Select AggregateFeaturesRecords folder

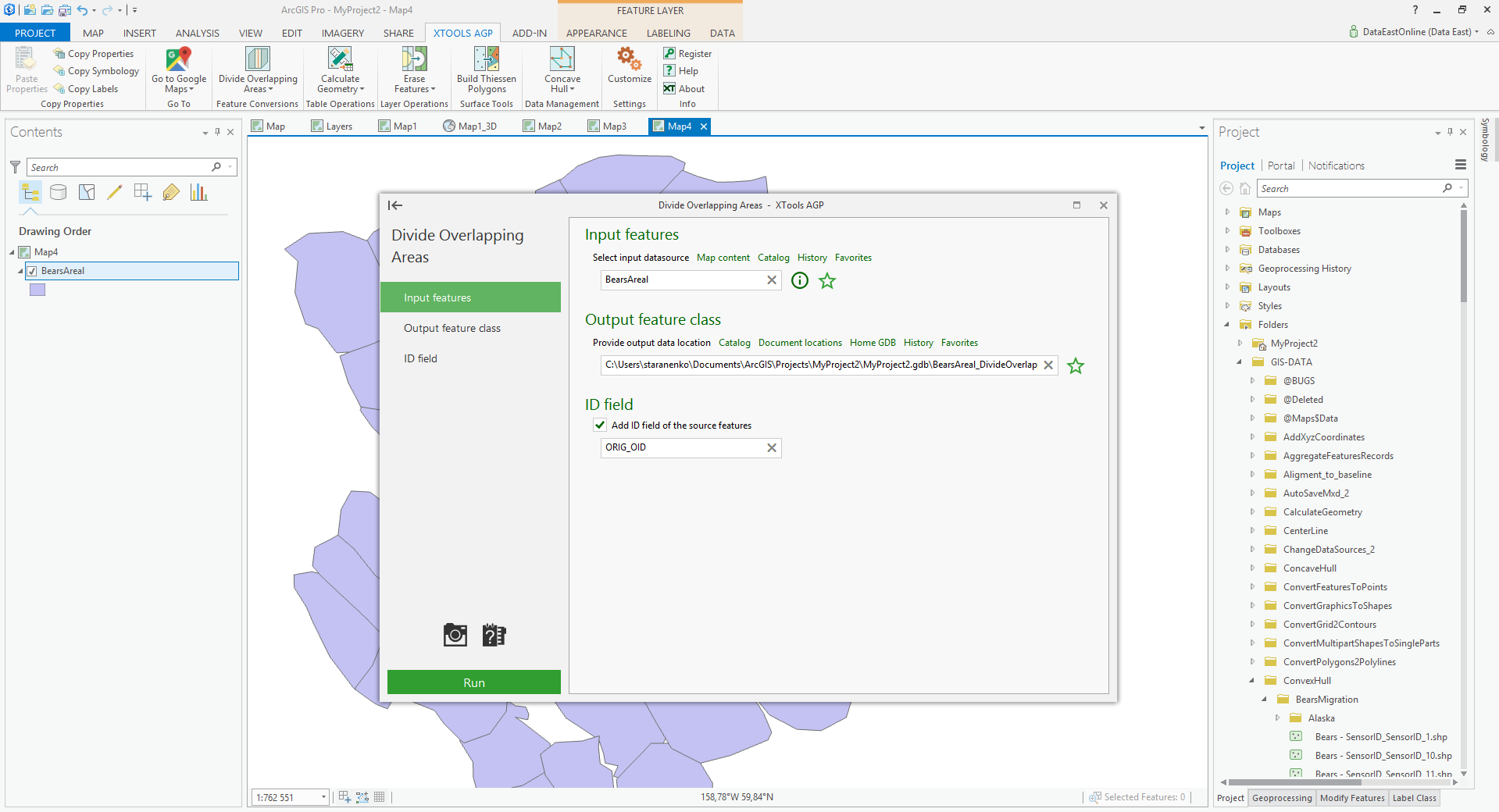1337,456
